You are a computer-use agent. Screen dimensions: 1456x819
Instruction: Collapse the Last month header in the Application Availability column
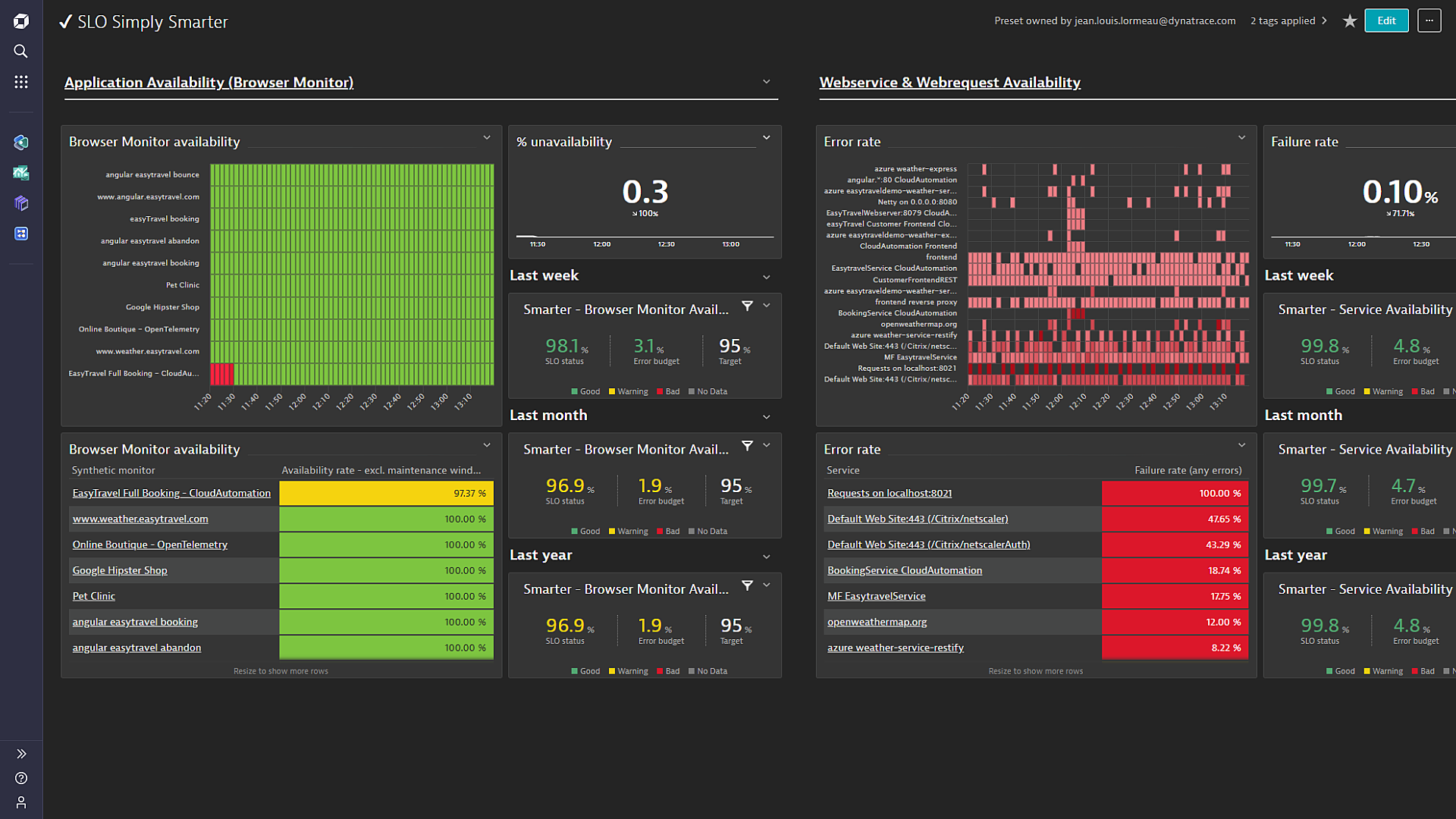(767, 417)
